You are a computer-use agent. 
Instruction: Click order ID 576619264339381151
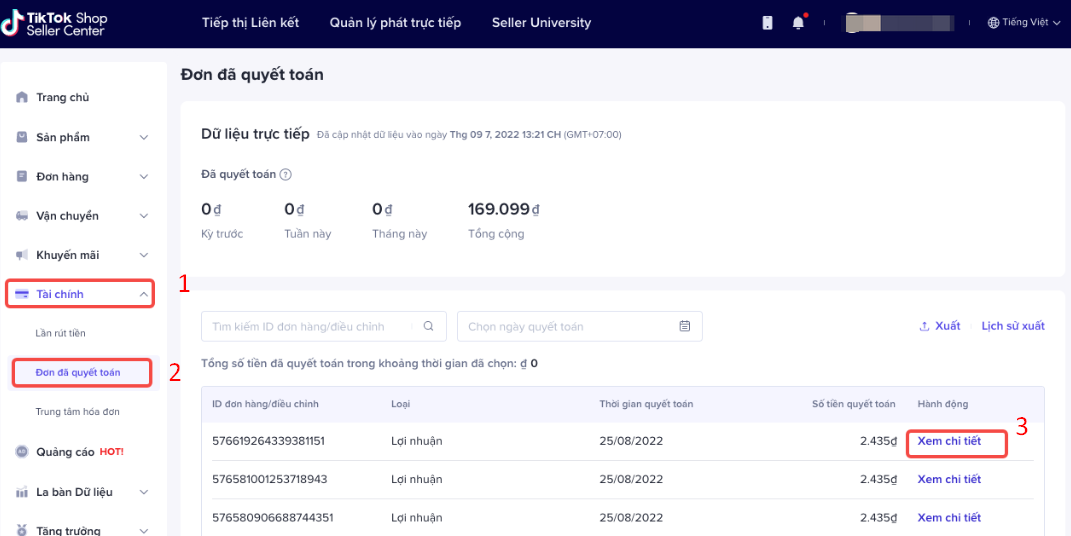[268, 441]
